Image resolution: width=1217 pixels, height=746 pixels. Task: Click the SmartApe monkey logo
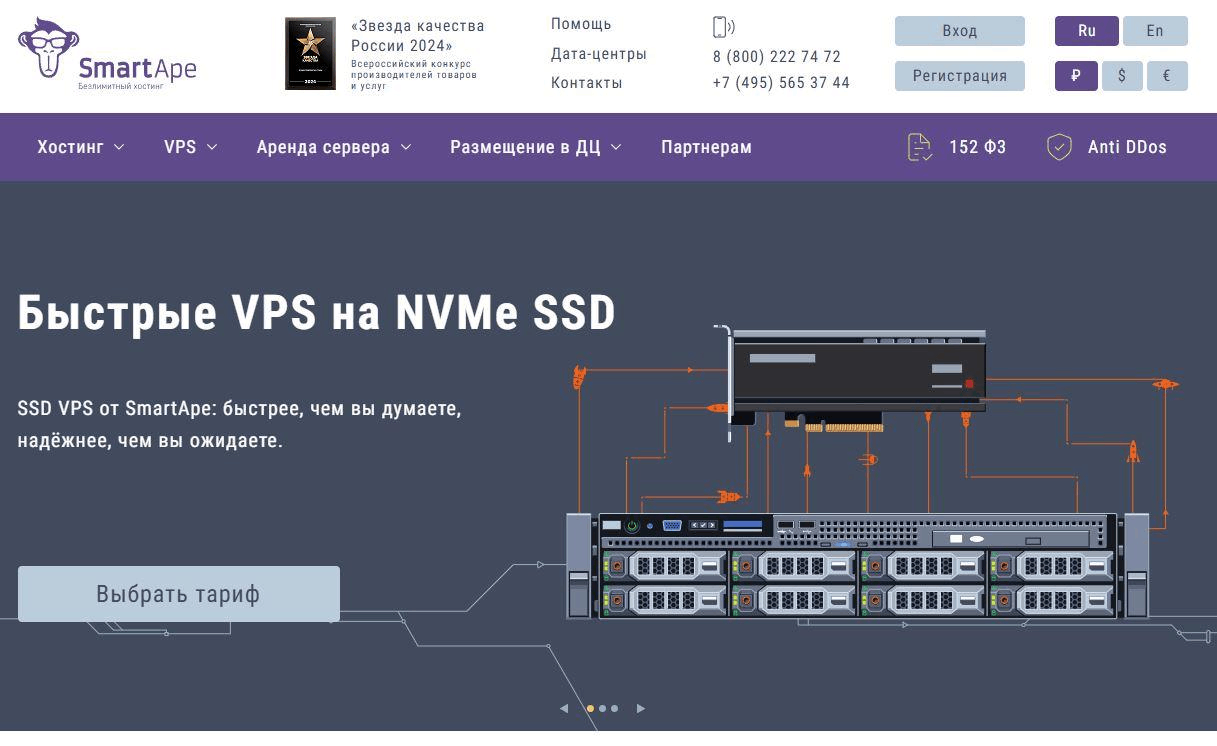[107, 54]
